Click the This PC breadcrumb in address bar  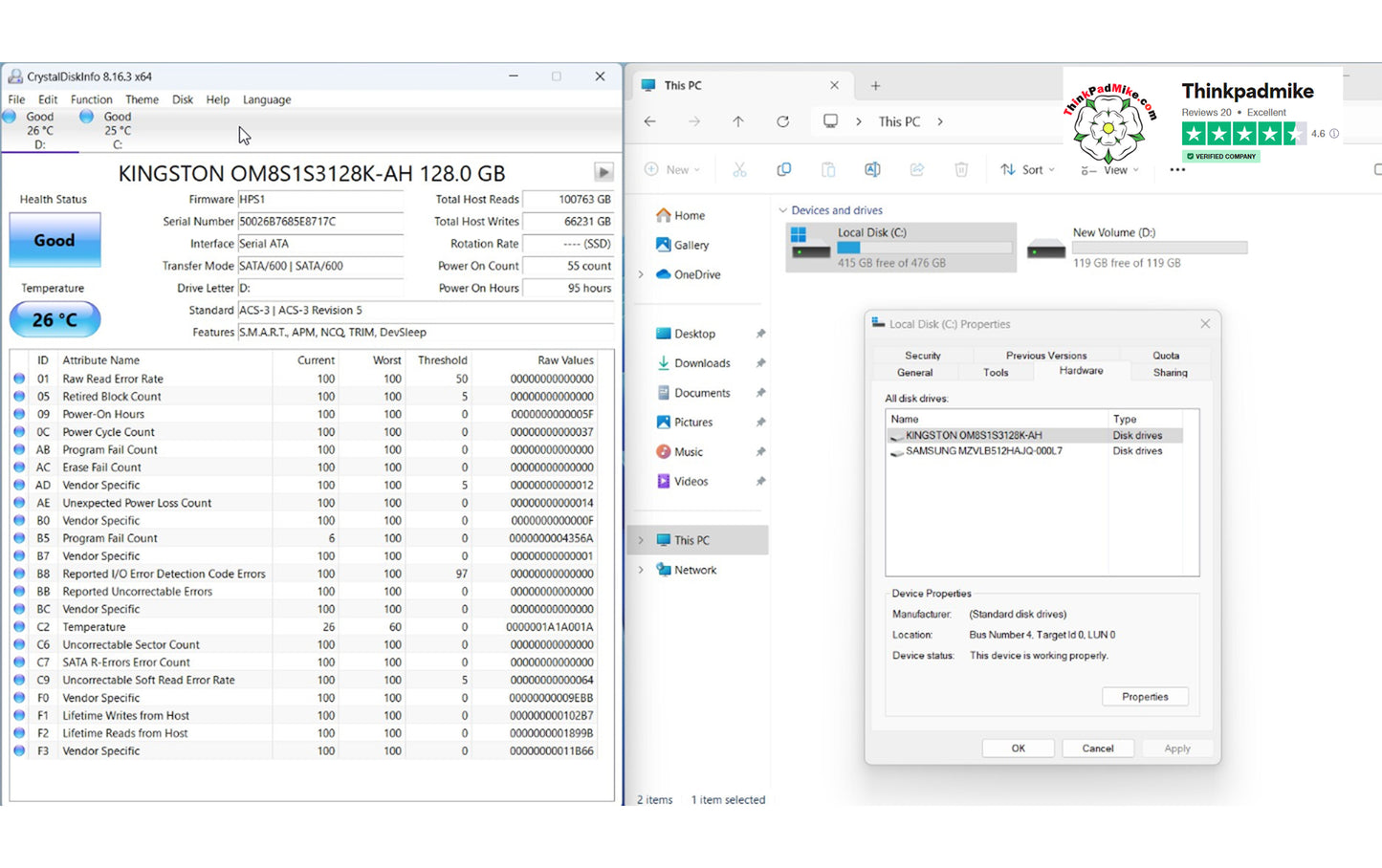pyautogui.click(x=899, y=121)
